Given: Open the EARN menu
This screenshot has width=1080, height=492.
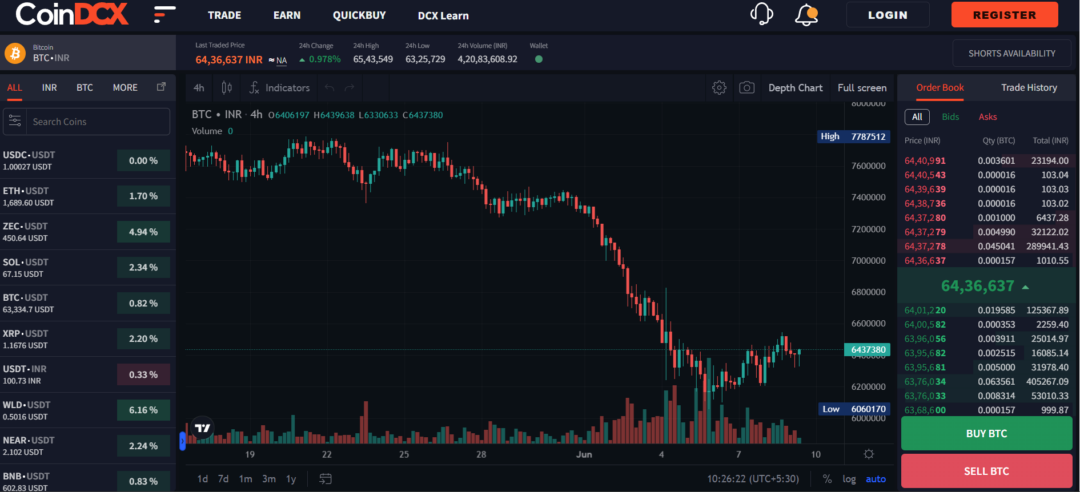Looking at the screenshot, I should click(x=287, y=15).
